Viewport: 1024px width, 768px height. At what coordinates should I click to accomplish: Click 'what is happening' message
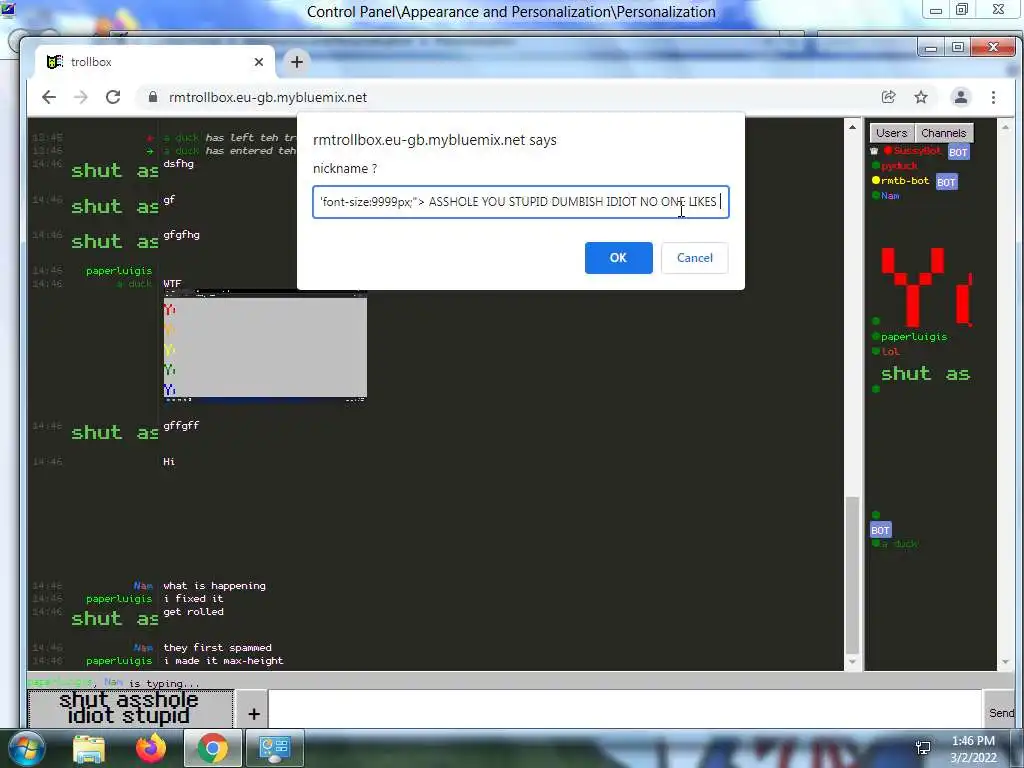click(214, 586)
